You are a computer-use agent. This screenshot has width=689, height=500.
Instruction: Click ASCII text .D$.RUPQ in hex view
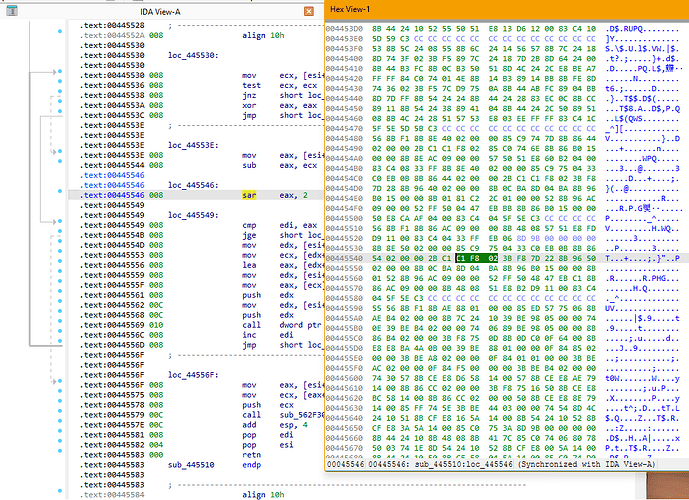(x=624, y=29)
